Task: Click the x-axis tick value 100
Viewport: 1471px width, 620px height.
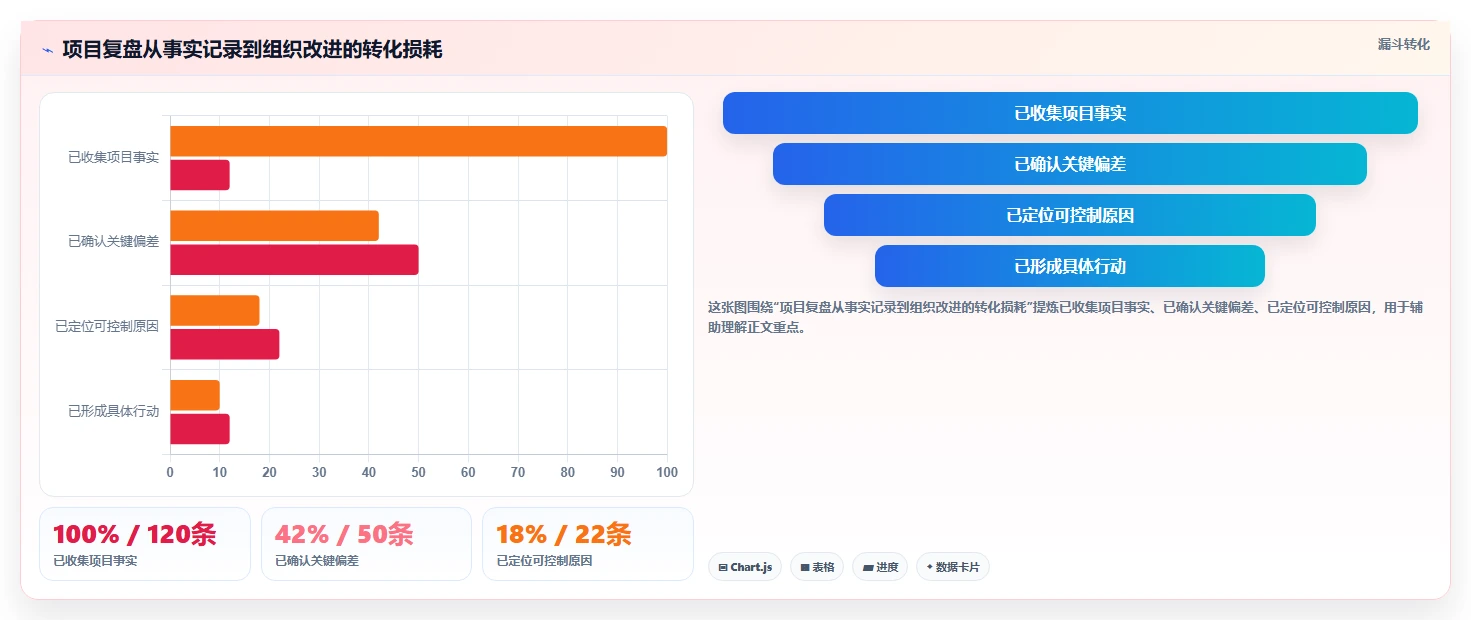Action: coord(666,472)
